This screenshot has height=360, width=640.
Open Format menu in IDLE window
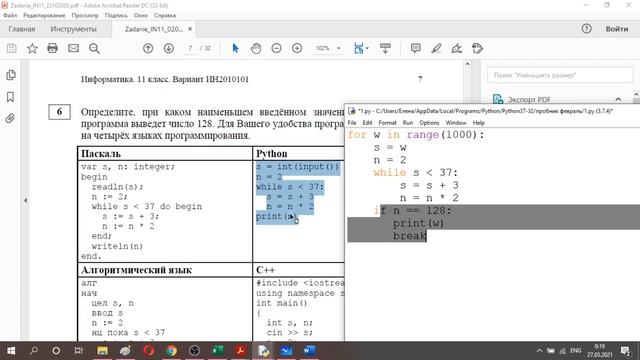387,123
